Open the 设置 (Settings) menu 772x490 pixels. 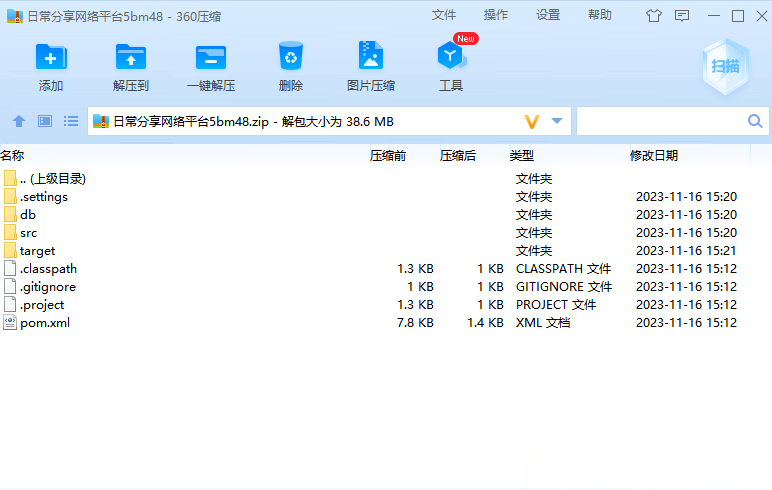tap(548, 15)
